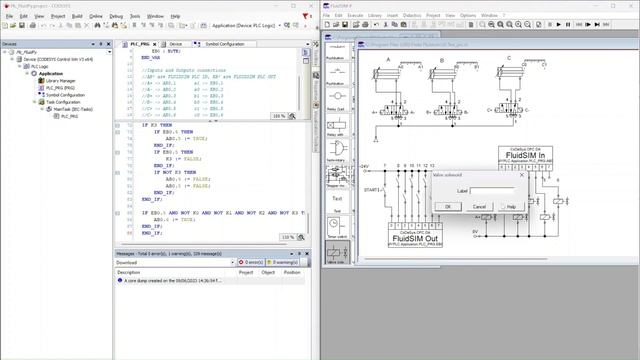Click the FluidSIM Save toolbar icon
The height and width of the screenshot is (360, 640).
345,25
